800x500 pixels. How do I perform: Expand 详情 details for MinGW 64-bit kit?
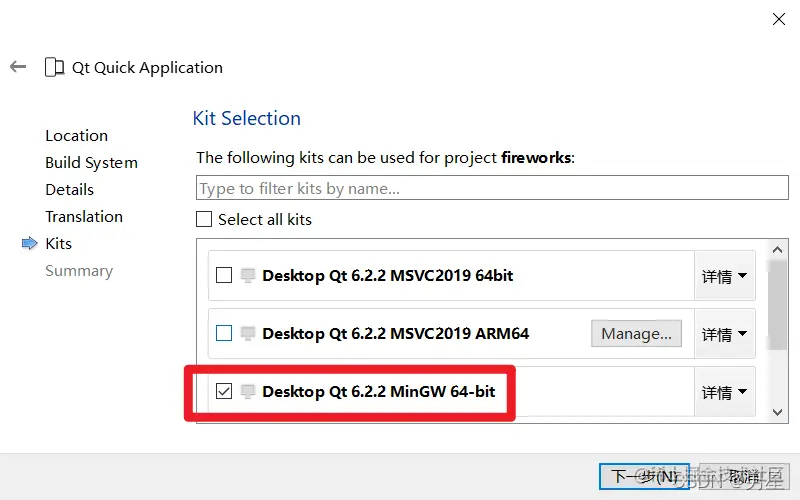pos(724,392)
